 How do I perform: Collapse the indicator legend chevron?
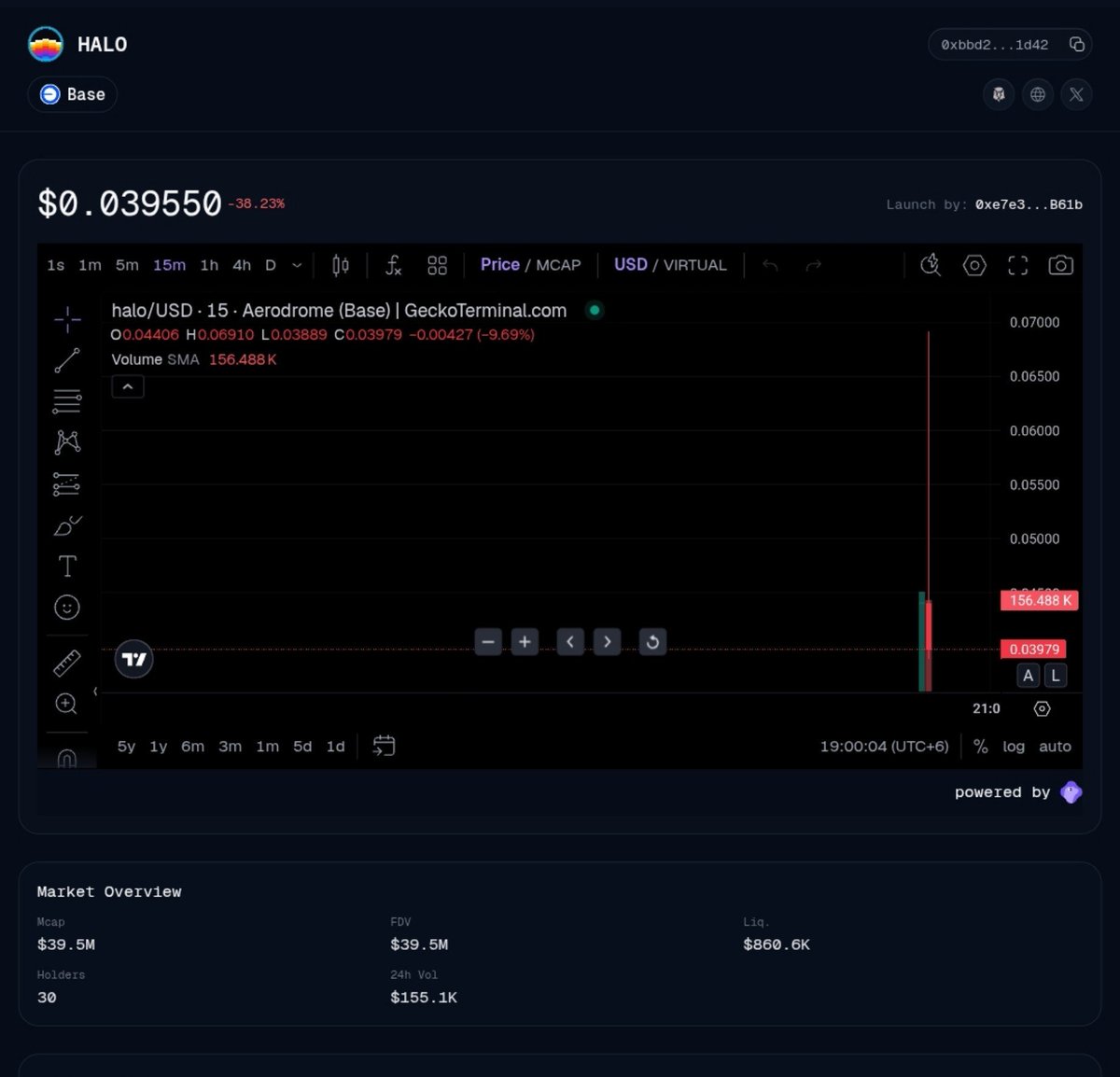128,386
